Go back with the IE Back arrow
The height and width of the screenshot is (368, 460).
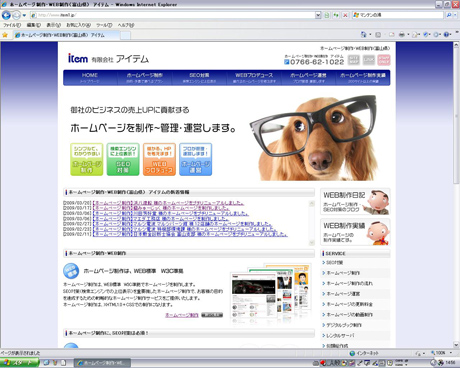(x=6, y=15)
